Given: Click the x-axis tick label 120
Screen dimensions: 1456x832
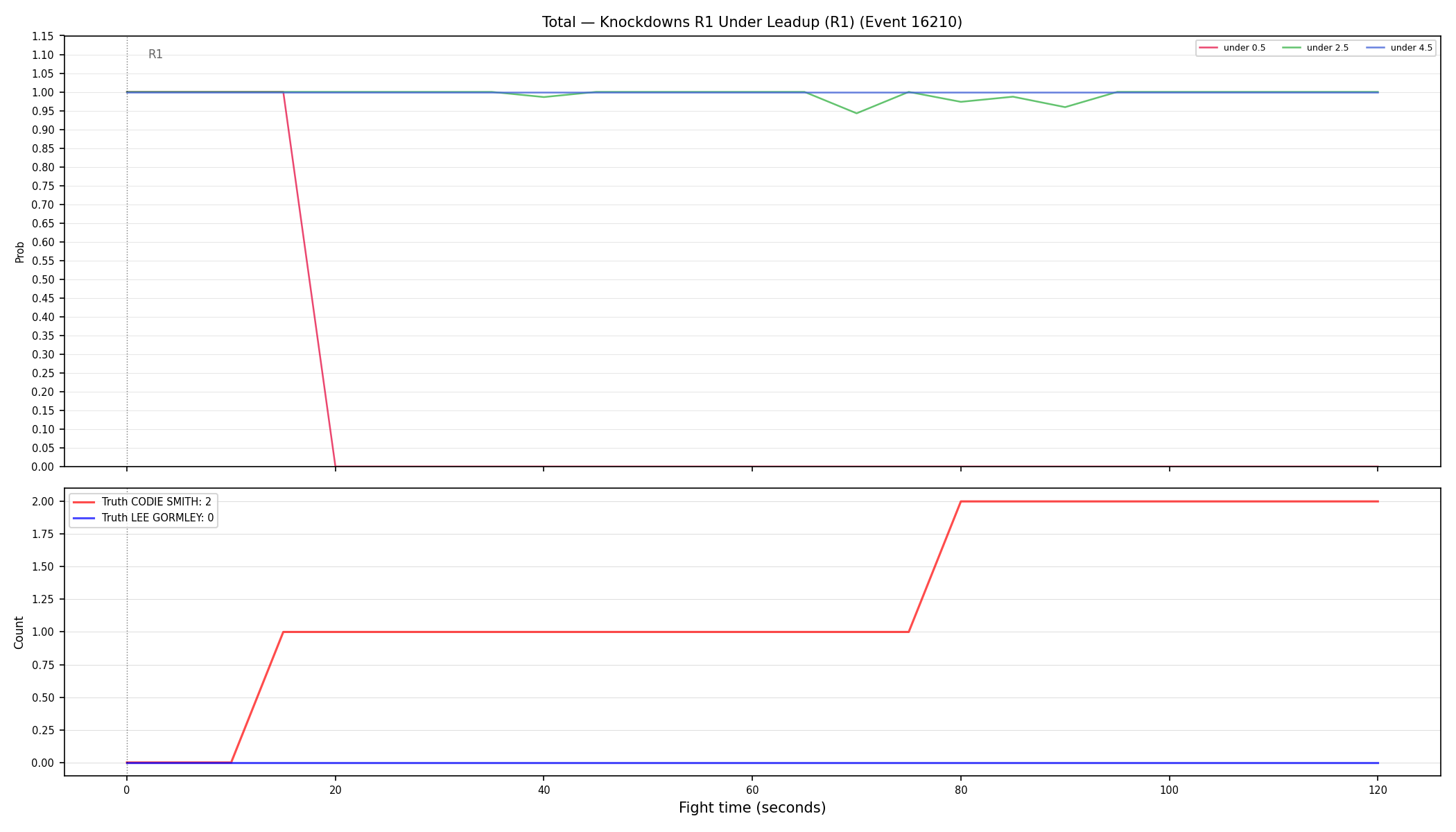Looking at the screenshot, I should pyautogui.click(x=1377, y=790).
